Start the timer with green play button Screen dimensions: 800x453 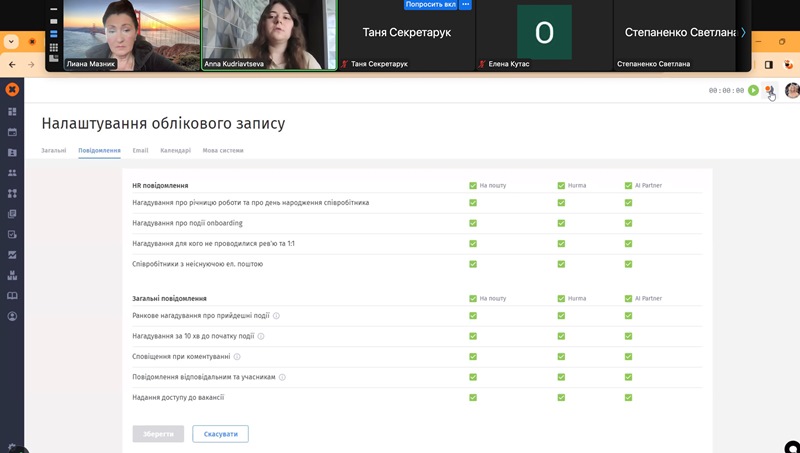click(x=753, y=90)
